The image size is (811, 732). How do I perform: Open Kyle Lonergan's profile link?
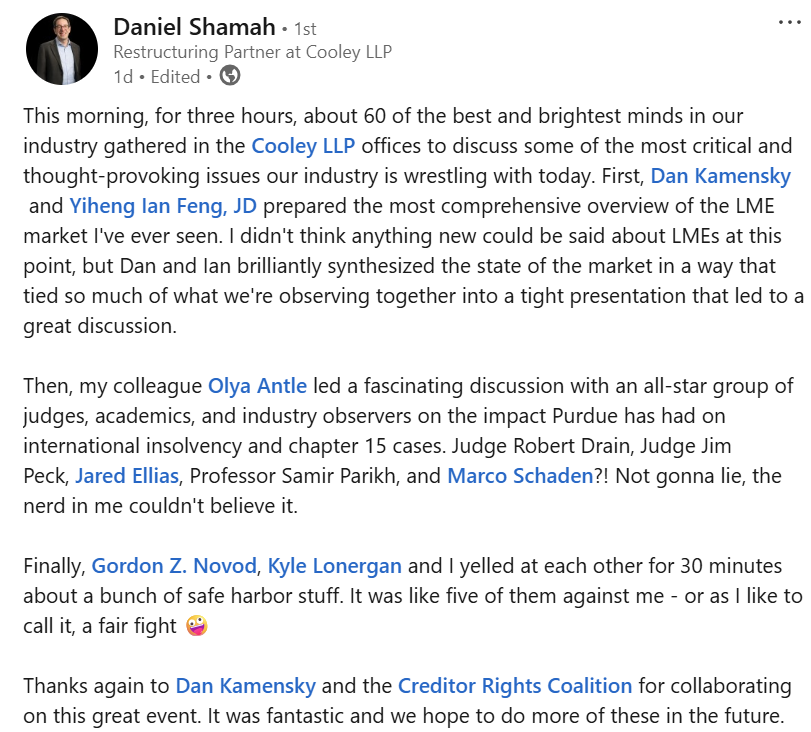coord(335,566)
